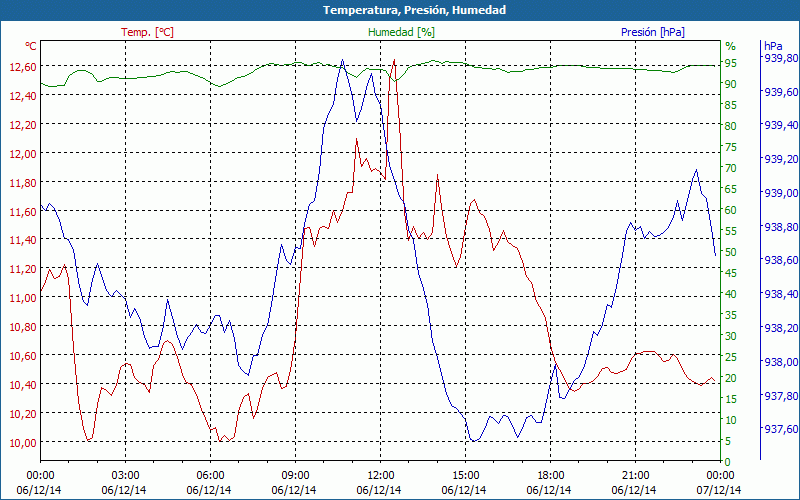Click pressure axis value '939,00'
This screenshot has height=500, width=800.
[x=781, y=193]
